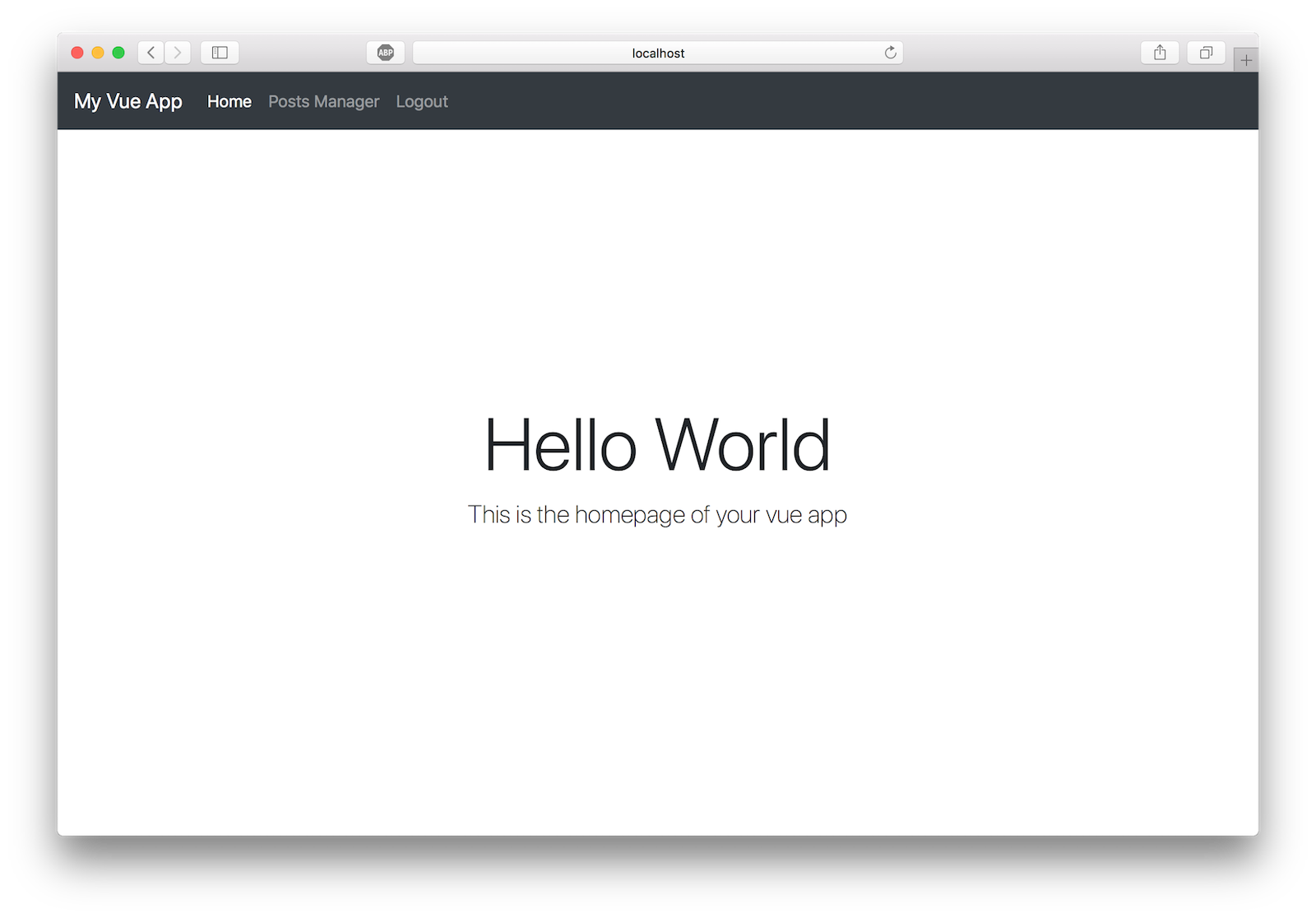Close the Safari window with red button

pos(77,53)
